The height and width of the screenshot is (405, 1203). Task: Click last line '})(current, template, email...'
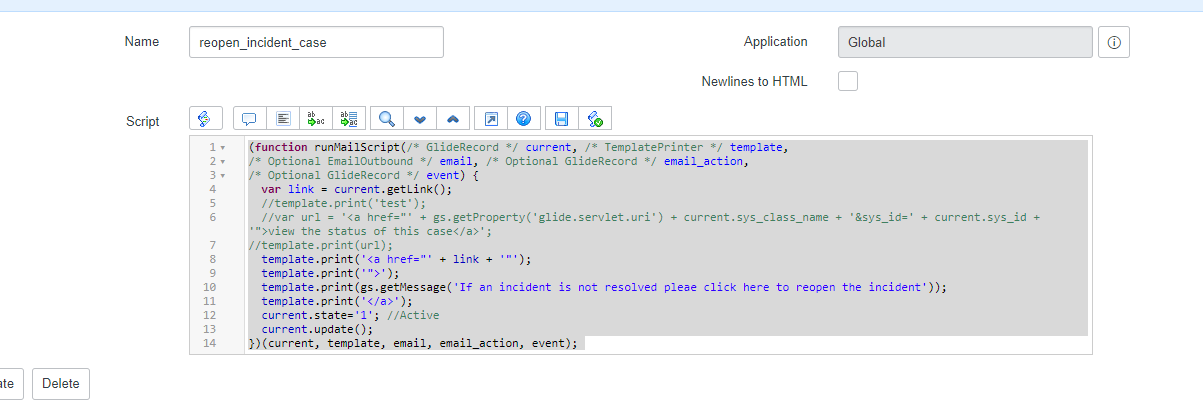point(413,343)
